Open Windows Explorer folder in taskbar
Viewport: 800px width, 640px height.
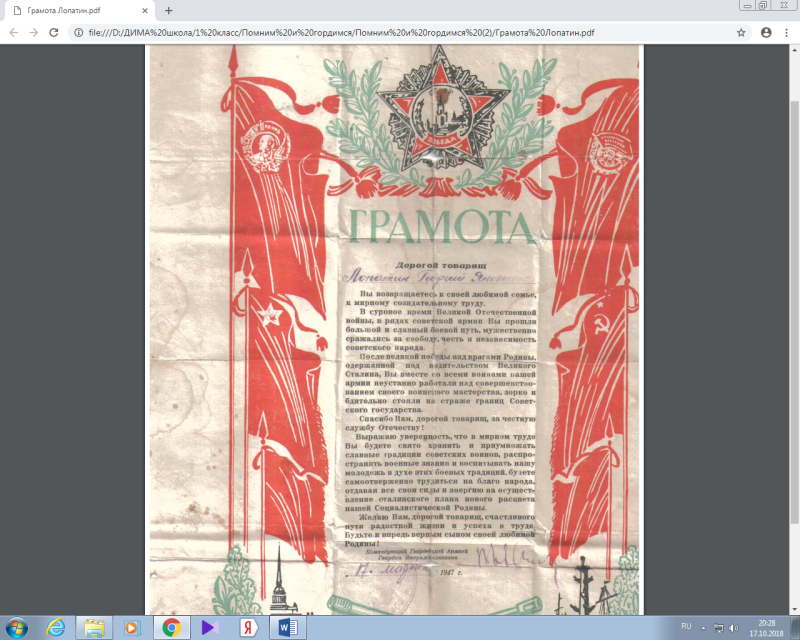point(94,627)
